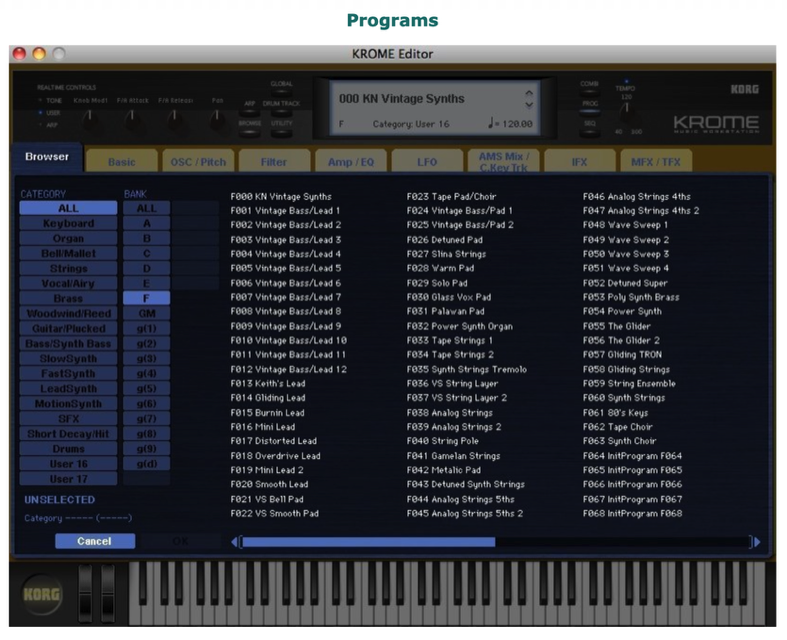The width and height of the screenshot is (787, 640).
Task: Select ARP realtime control mode
Action: [49, 125]
